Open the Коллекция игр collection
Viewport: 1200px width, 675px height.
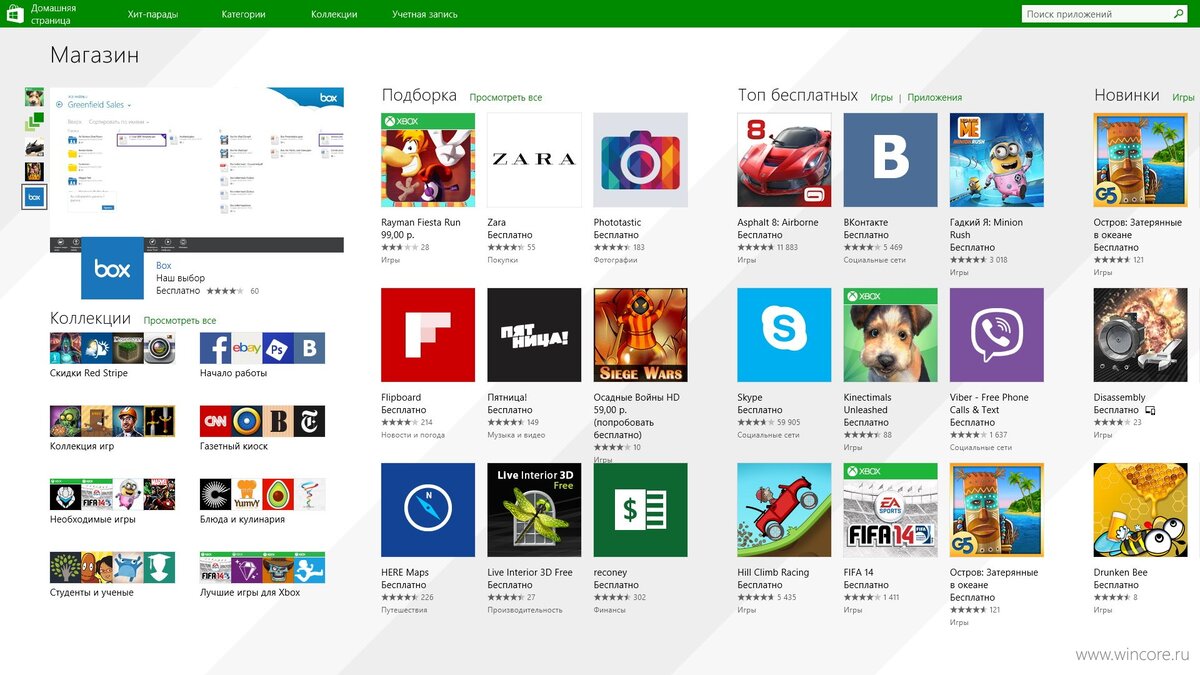tap(112, 427)
